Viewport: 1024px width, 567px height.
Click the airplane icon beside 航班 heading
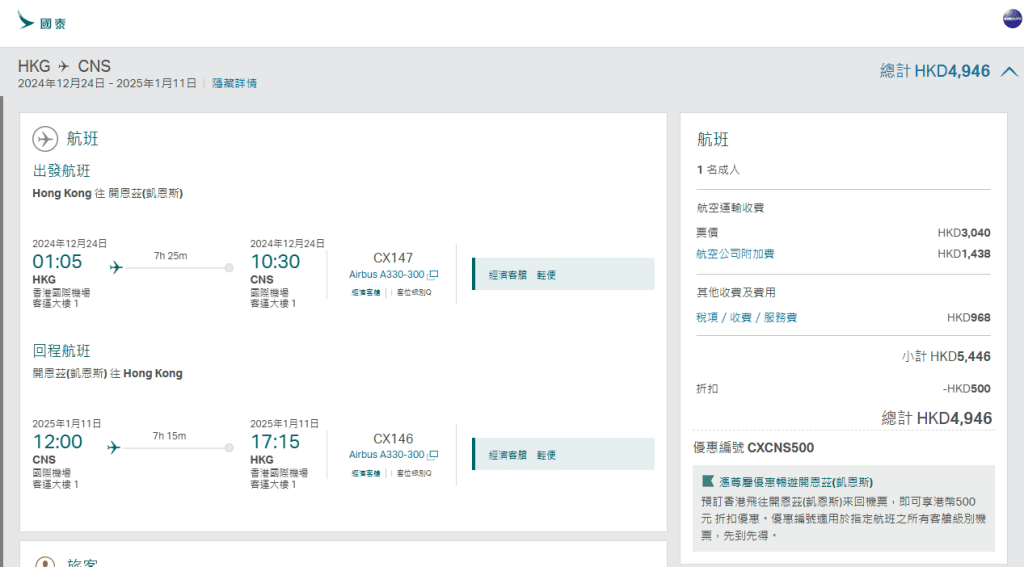45,139
